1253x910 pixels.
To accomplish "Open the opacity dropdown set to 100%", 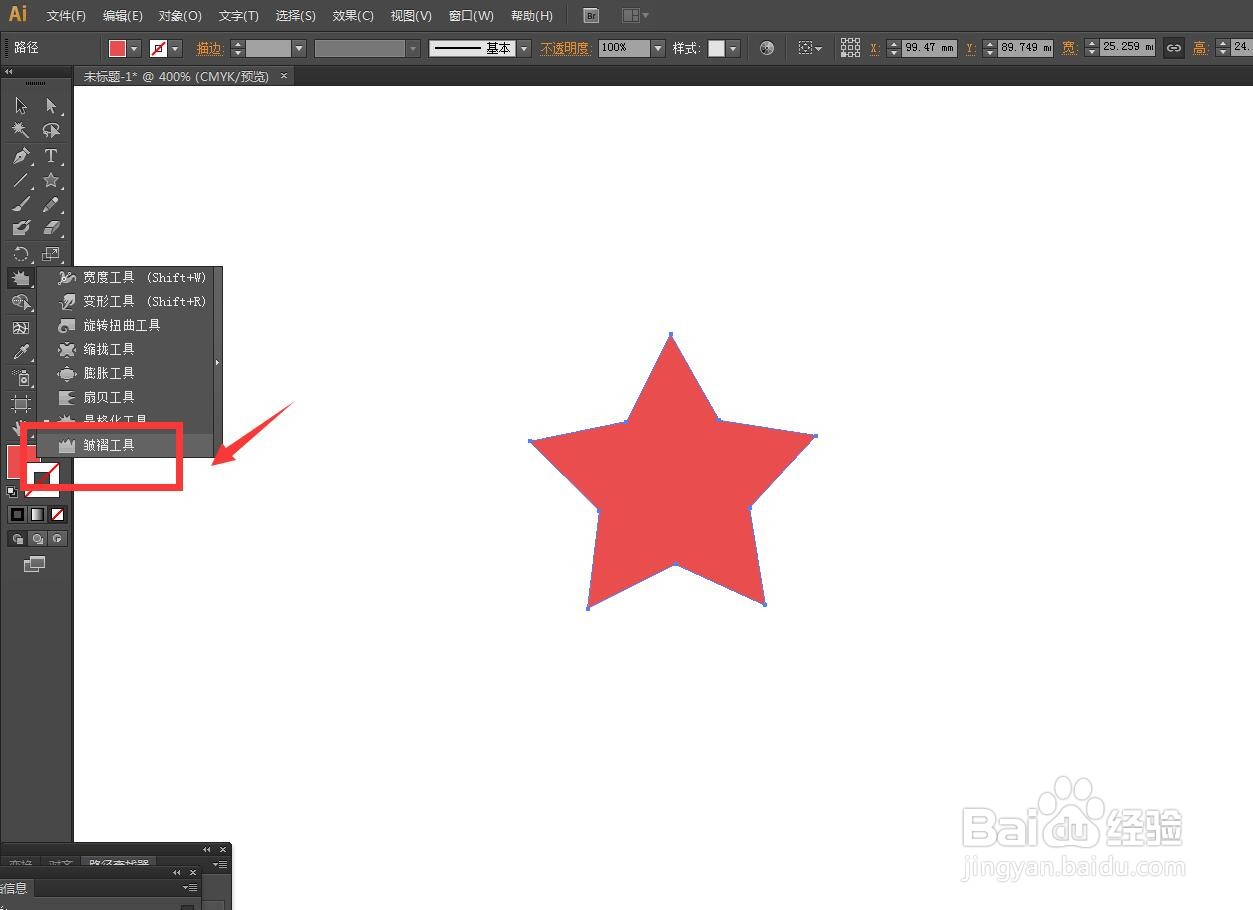I will click(657, 47).
